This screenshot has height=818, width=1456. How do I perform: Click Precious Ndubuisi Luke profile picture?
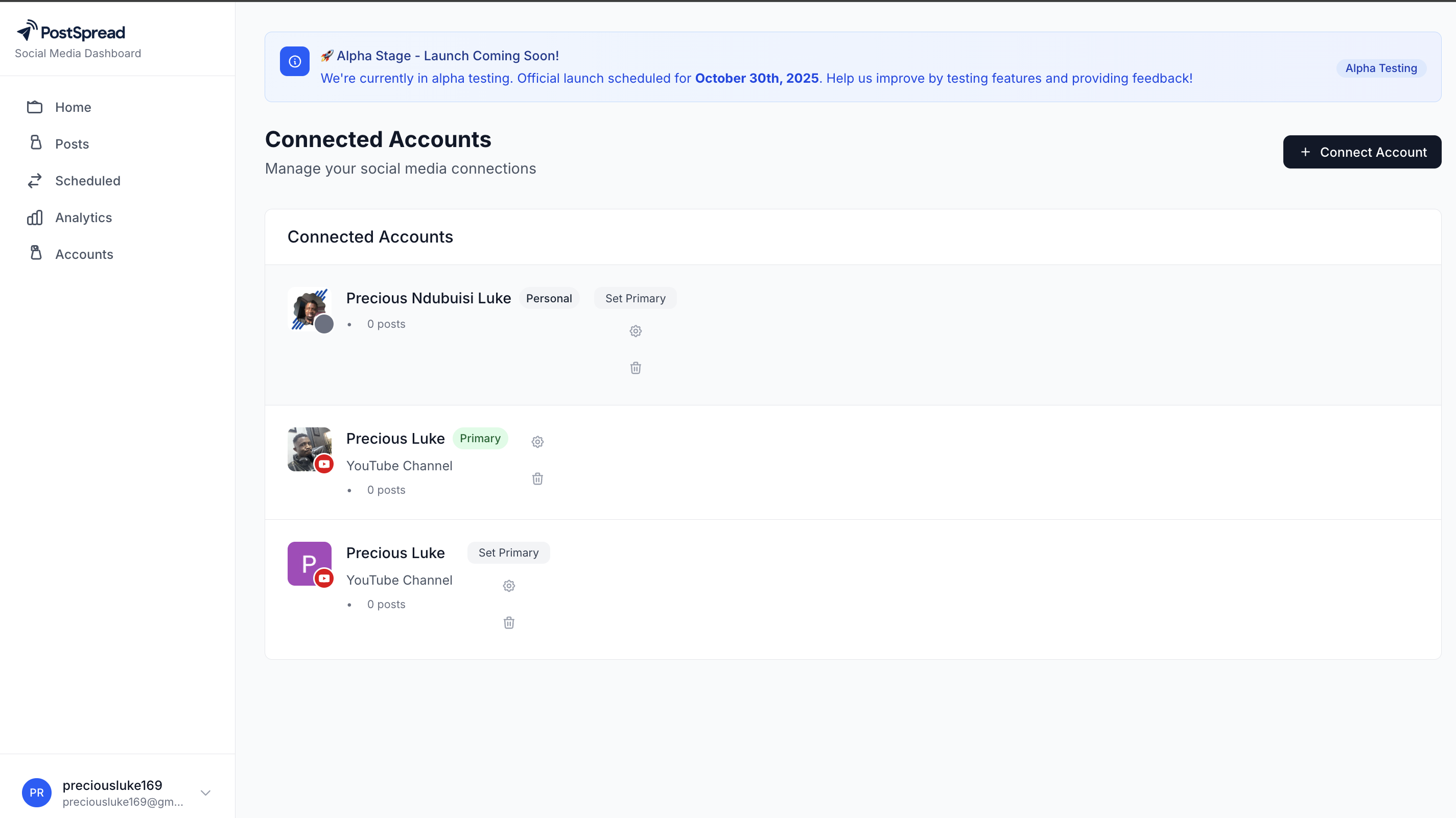(309, 309)
